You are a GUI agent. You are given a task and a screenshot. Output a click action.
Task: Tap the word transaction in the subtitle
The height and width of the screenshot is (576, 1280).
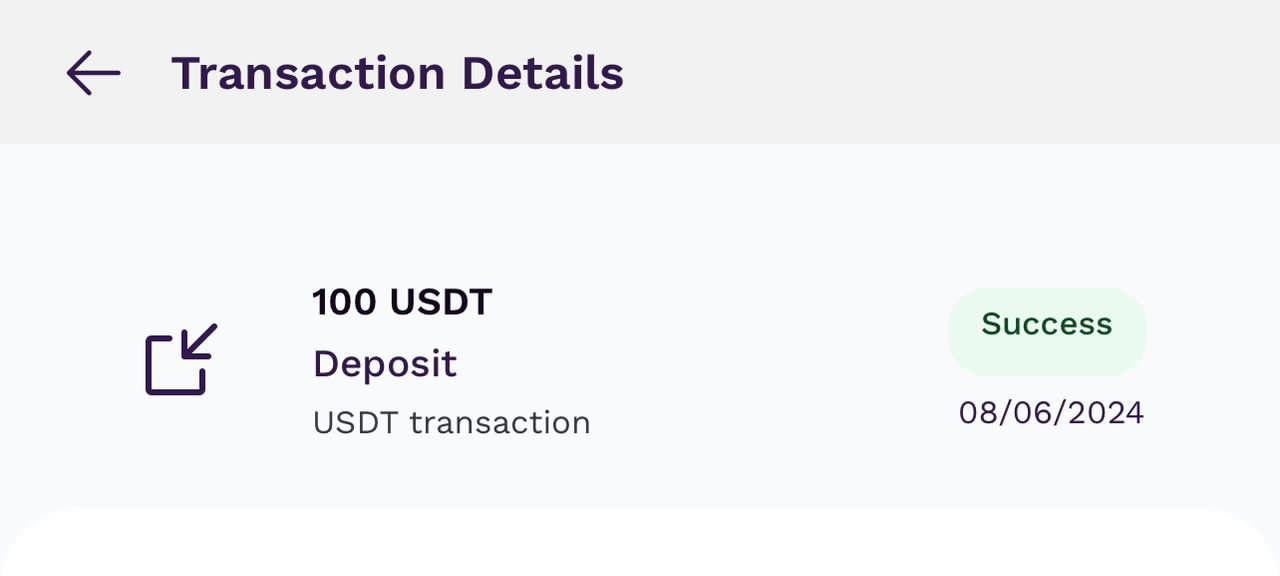(500, 423)
